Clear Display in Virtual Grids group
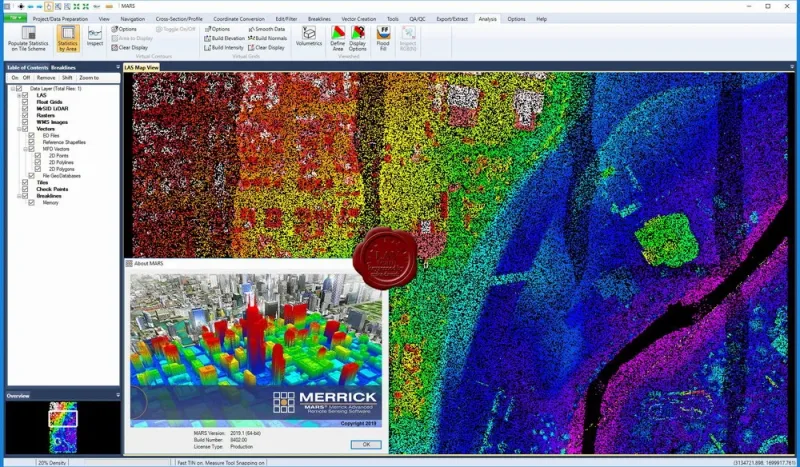 [x=266, y=47]
